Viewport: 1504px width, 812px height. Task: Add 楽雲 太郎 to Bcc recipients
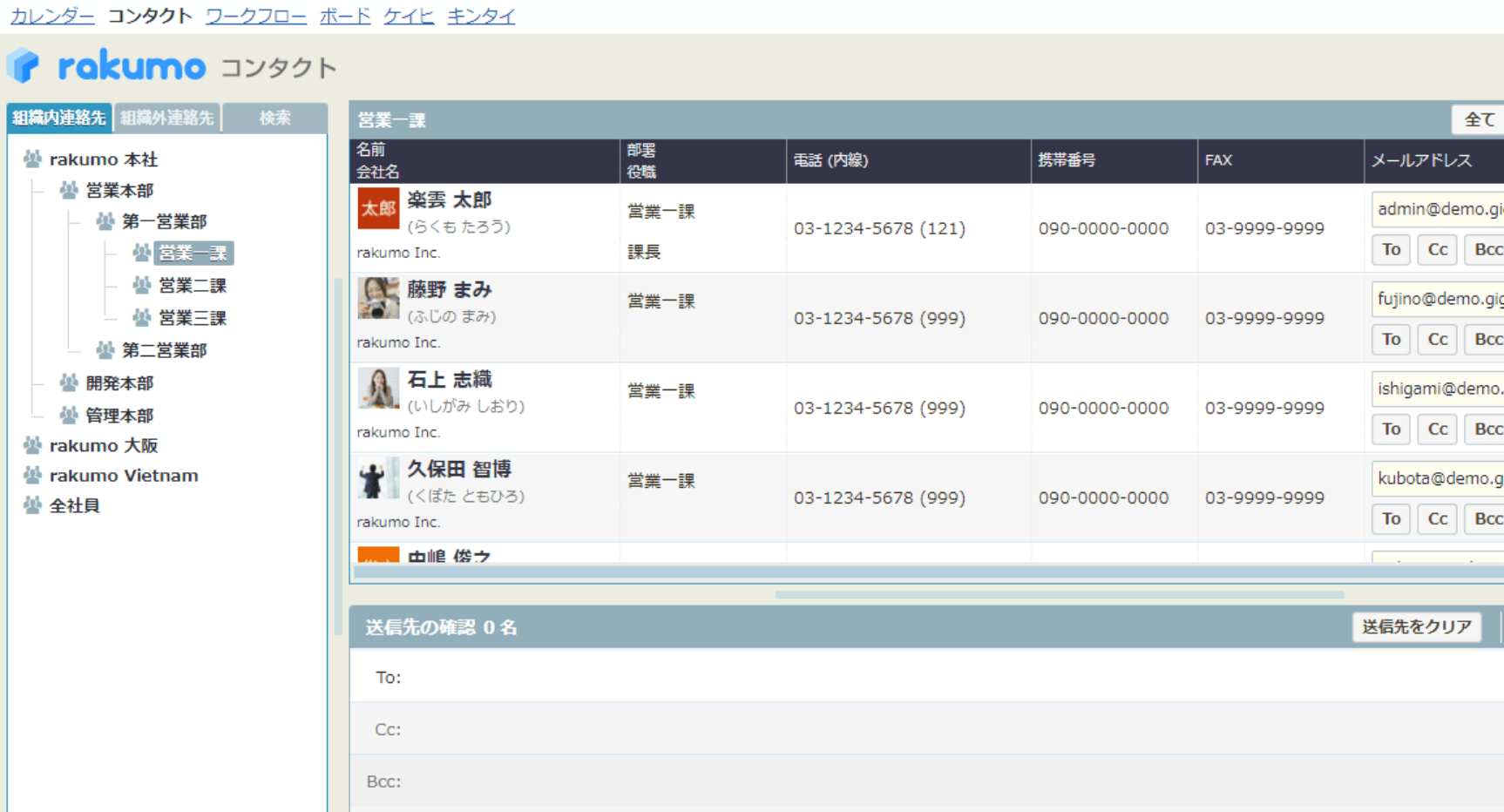point(1485,250)
